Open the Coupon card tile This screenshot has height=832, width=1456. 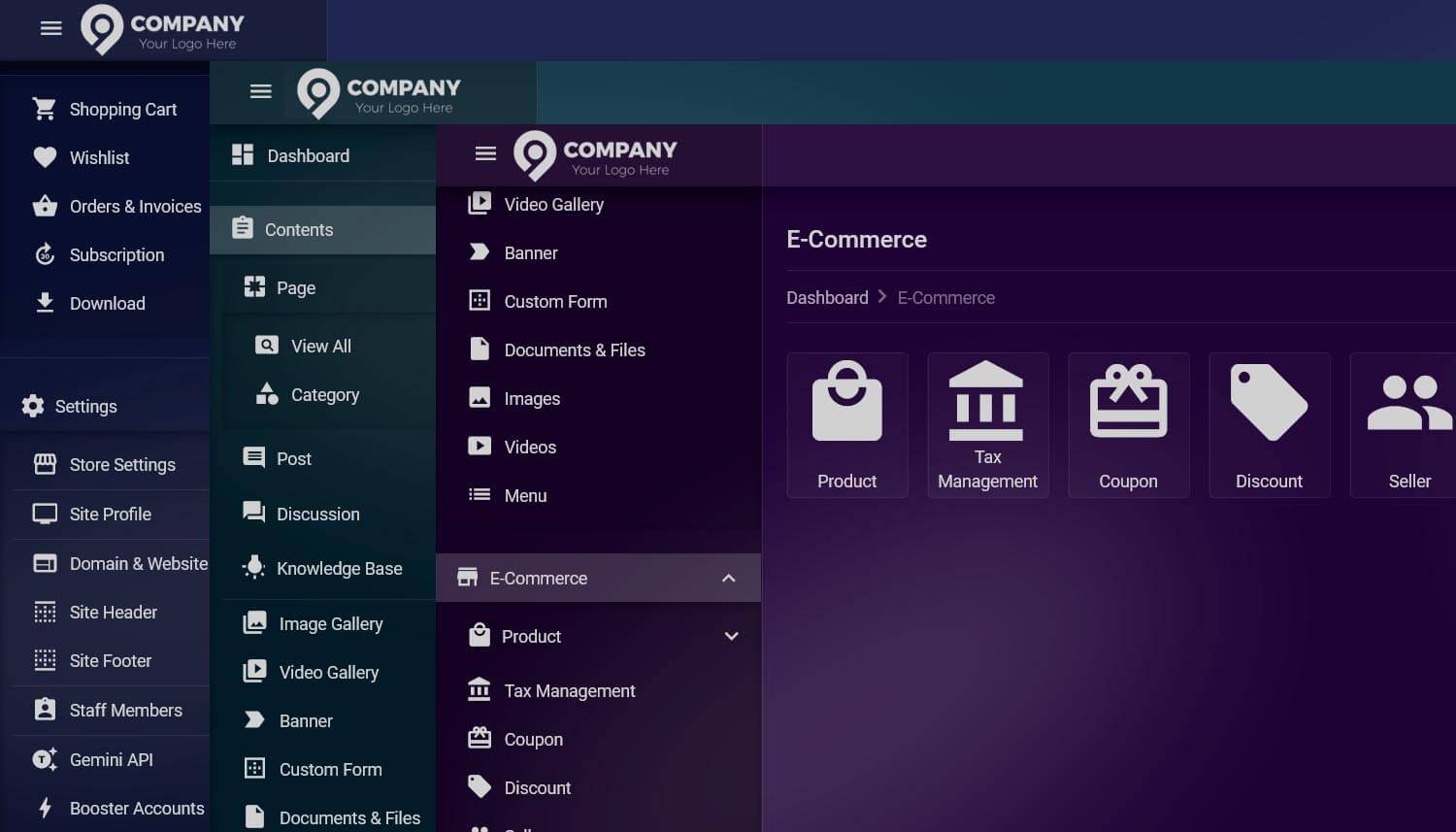pyautogui.click(x=1129, y=425)
